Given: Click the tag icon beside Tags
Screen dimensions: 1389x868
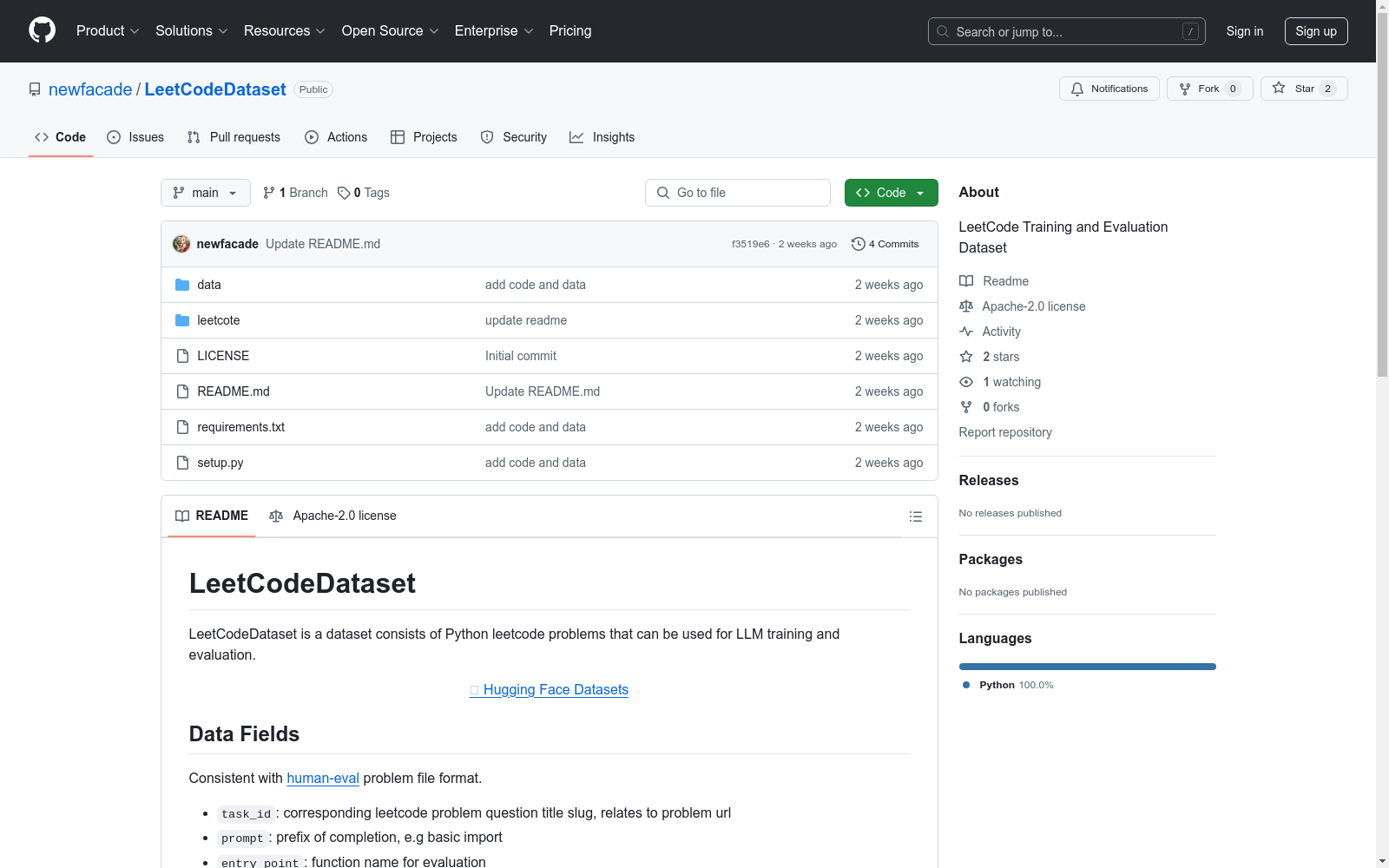Looking at the screenshot, I should click(344, 193).
